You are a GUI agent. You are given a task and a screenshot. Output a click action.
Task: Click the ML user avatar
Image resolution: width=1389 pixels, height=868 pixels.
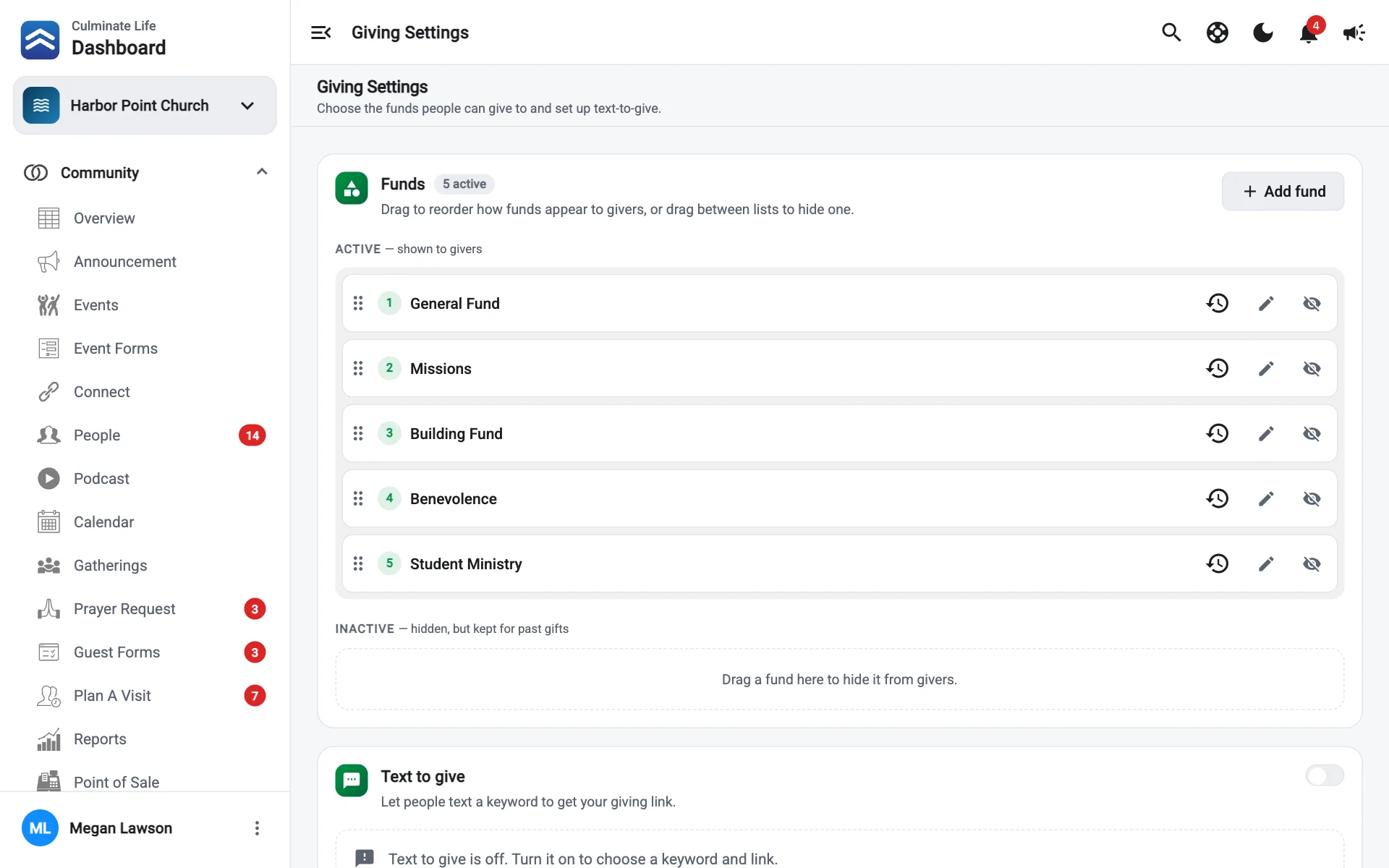[40, 828]
